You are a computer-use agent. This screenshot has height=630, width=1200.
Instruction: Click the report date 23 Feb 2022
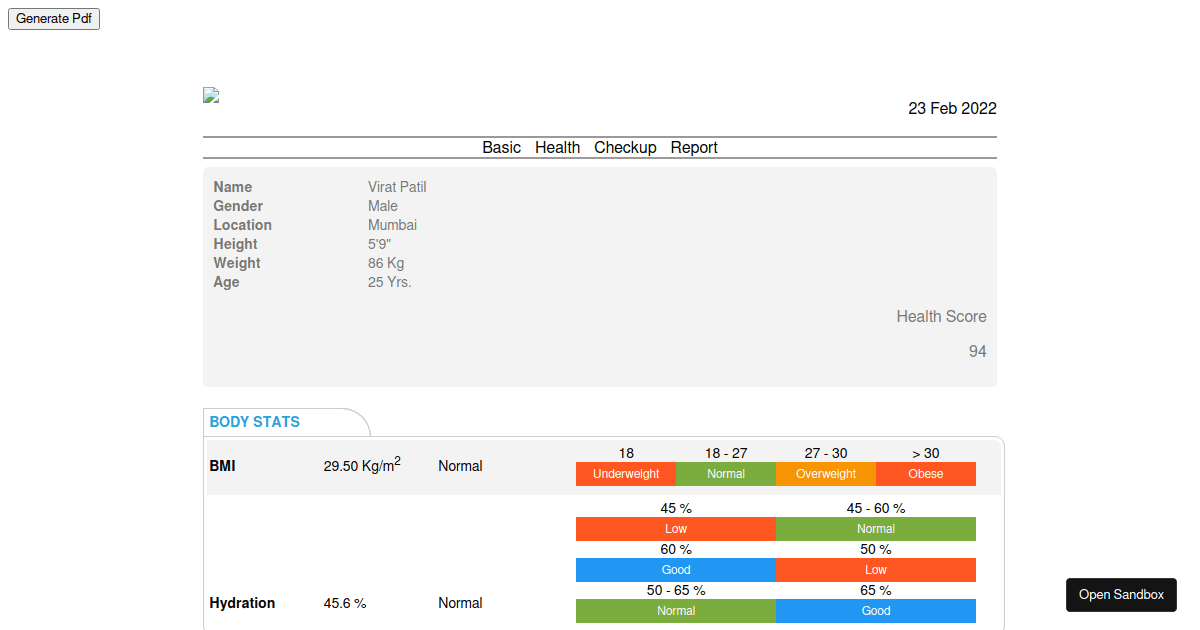952,109
